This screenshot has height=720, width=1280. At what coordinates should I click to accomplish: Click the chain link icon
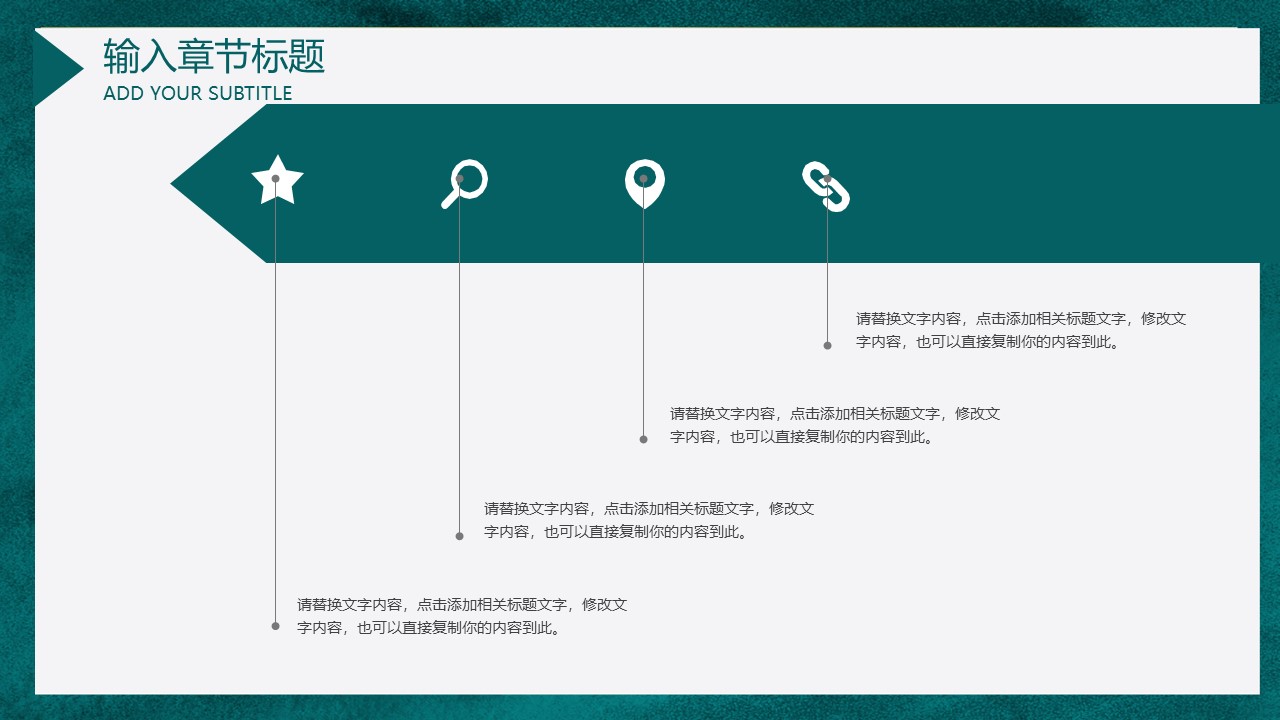(826, 184)
